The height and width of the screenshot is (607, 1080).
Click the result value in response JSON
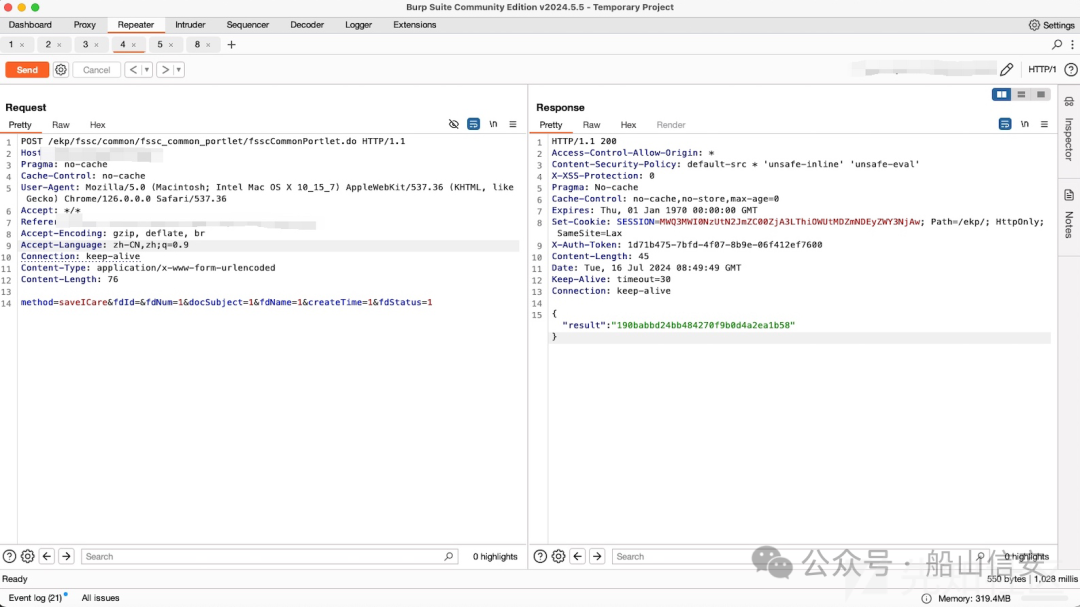point(703,325)
